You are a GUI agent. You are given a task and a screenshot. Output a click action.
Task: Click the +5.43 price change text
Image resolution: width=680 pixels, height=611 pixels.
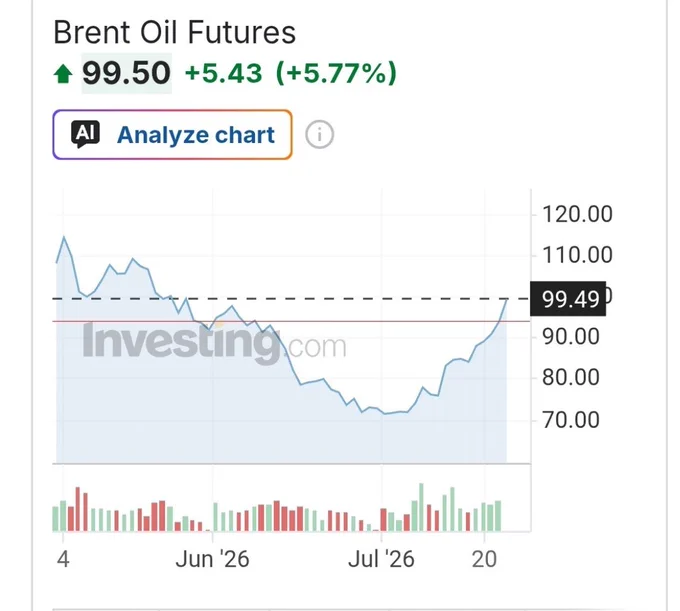click(223, 73)
